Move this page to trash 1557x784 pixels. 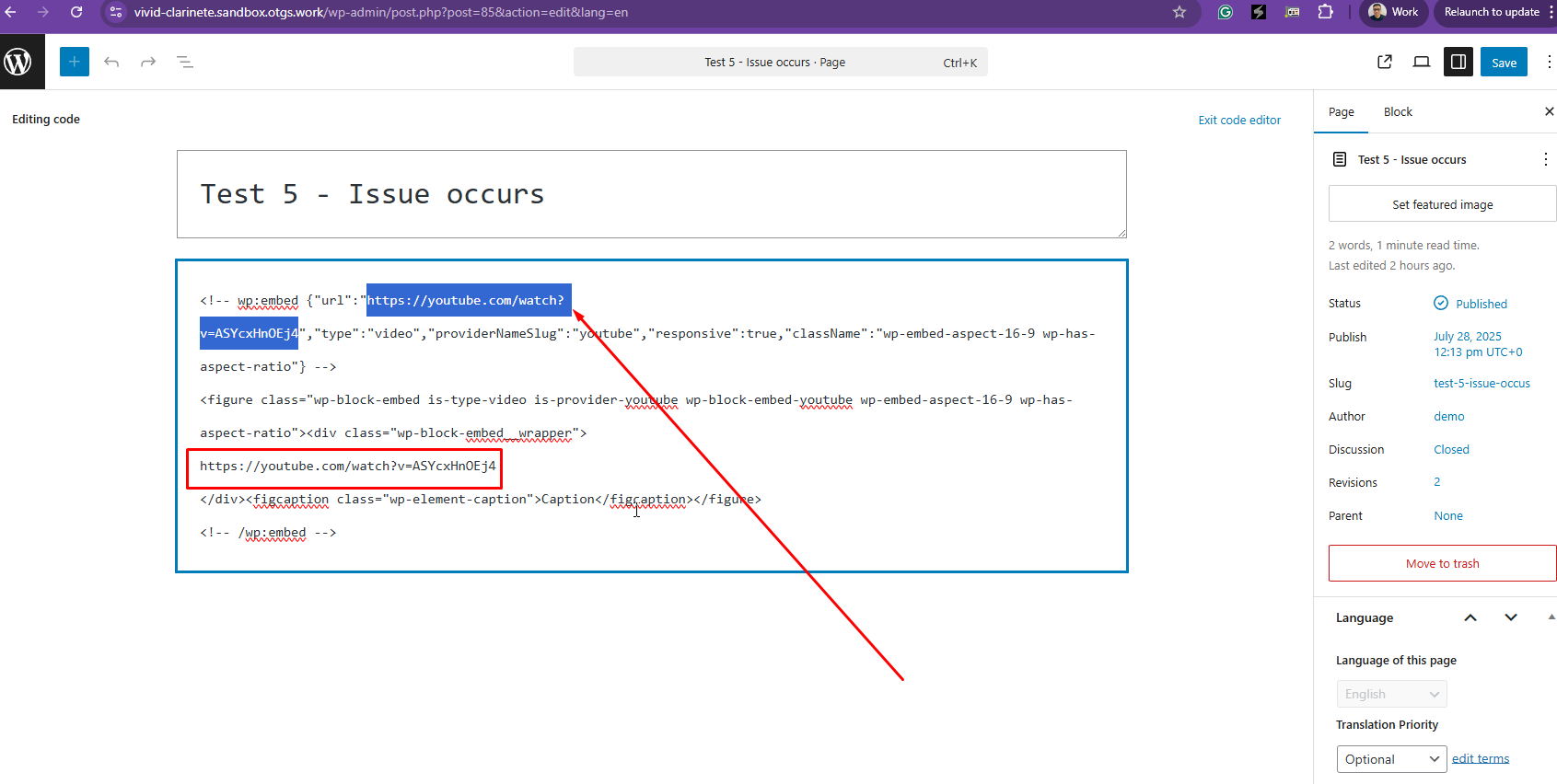tap(1442, 563)
